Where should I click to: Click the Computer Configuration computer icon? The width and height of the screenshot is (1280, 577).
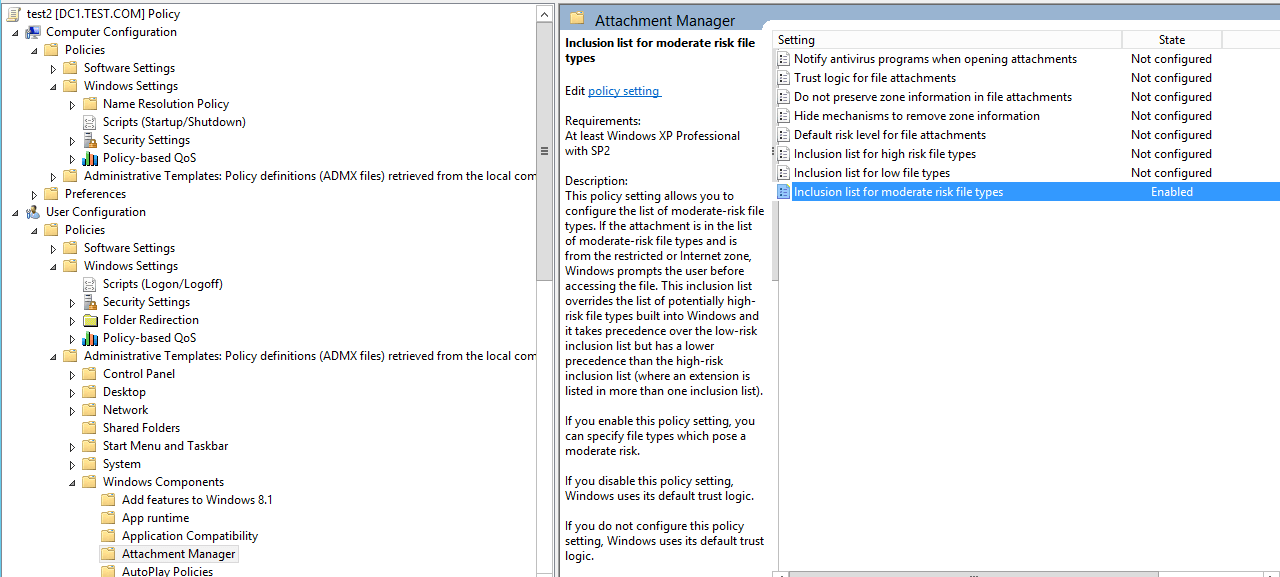click(33, 32)
